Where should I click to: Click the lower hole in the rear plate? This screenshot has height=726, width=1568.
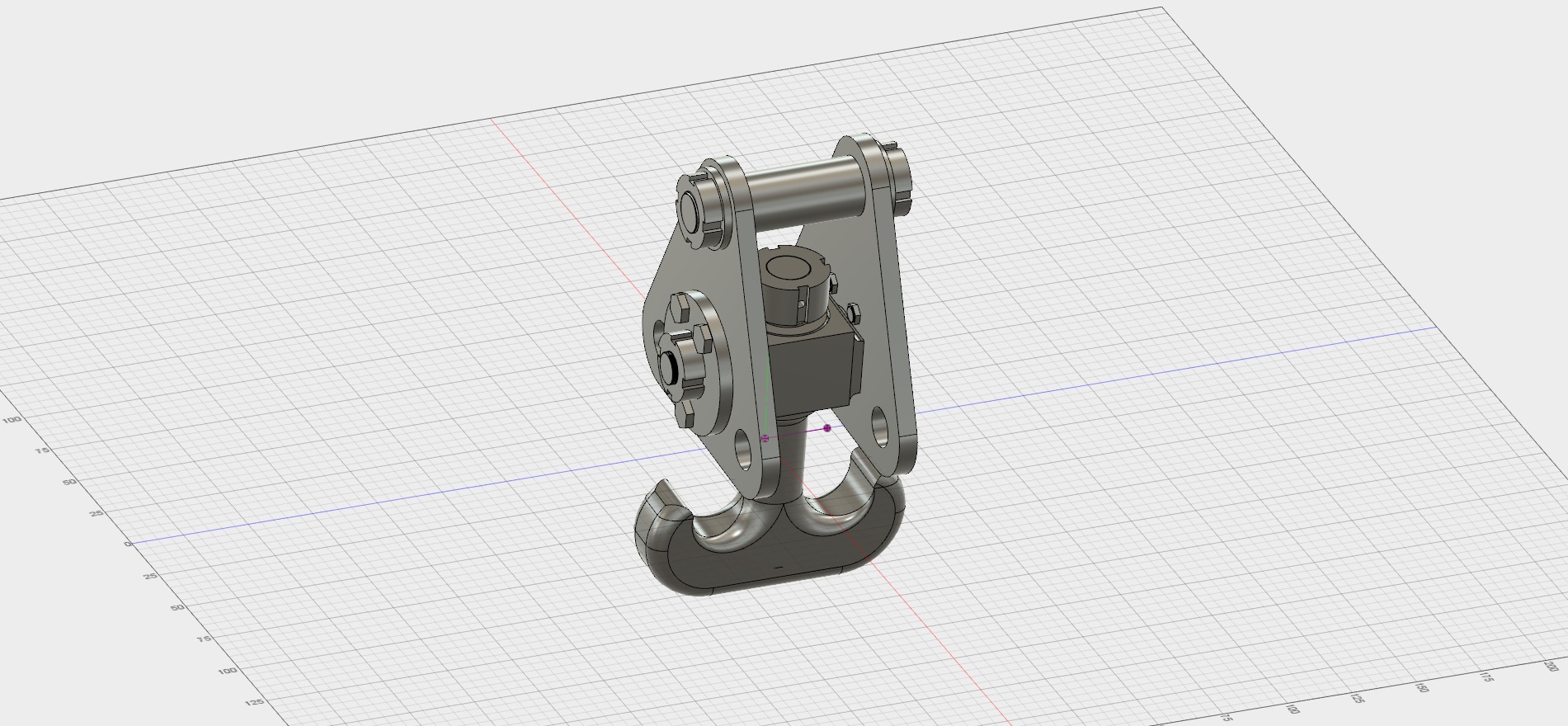tap(880, 425)
